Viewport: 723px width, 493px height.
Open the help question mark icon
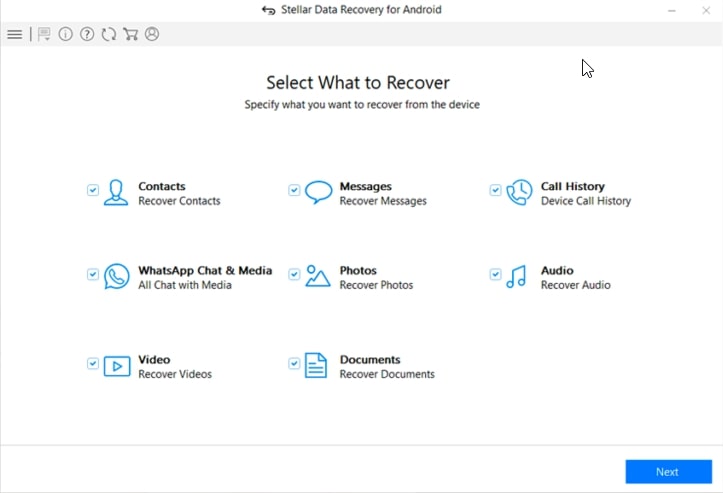coord(87,34)
